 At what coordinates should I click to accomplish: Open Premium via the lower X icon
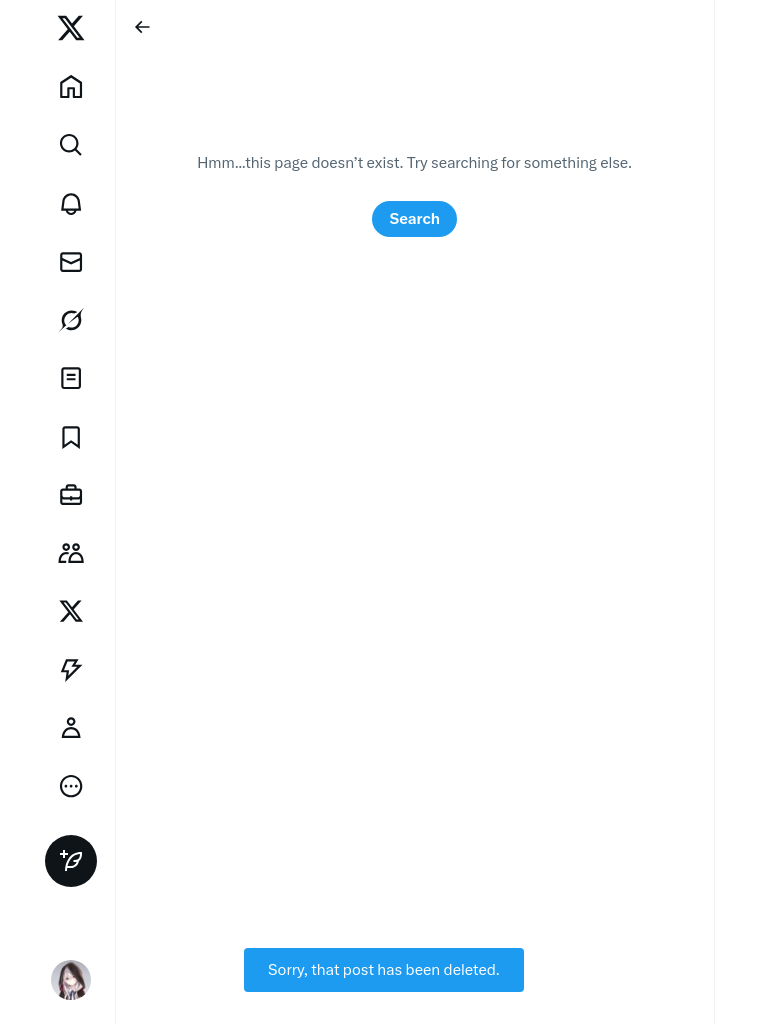71,611
